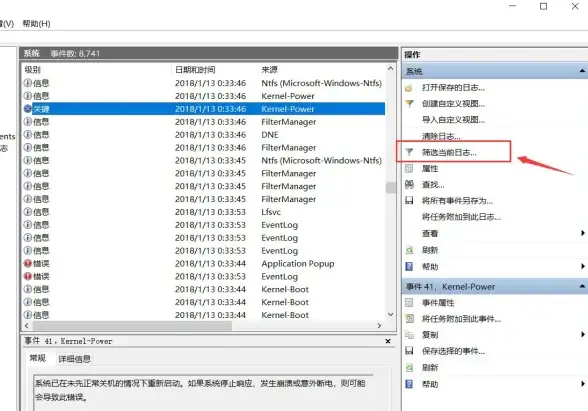The width and height of the screenshot is (588, 411).
Task: Click the horizontal scrollbar thumb of event list
Action: click(x=131, y=326)
